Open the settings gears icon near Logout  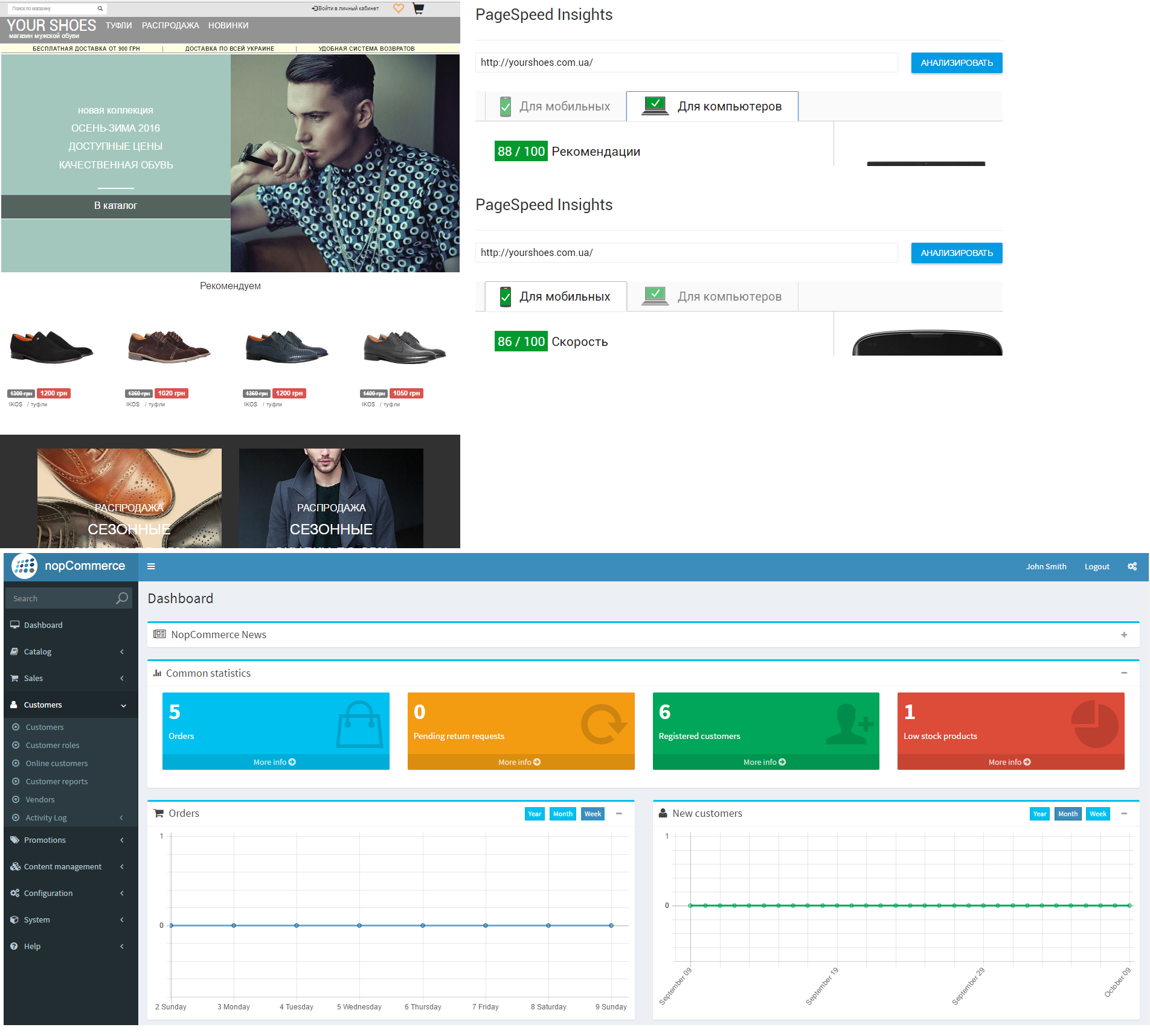[1132, 566]
